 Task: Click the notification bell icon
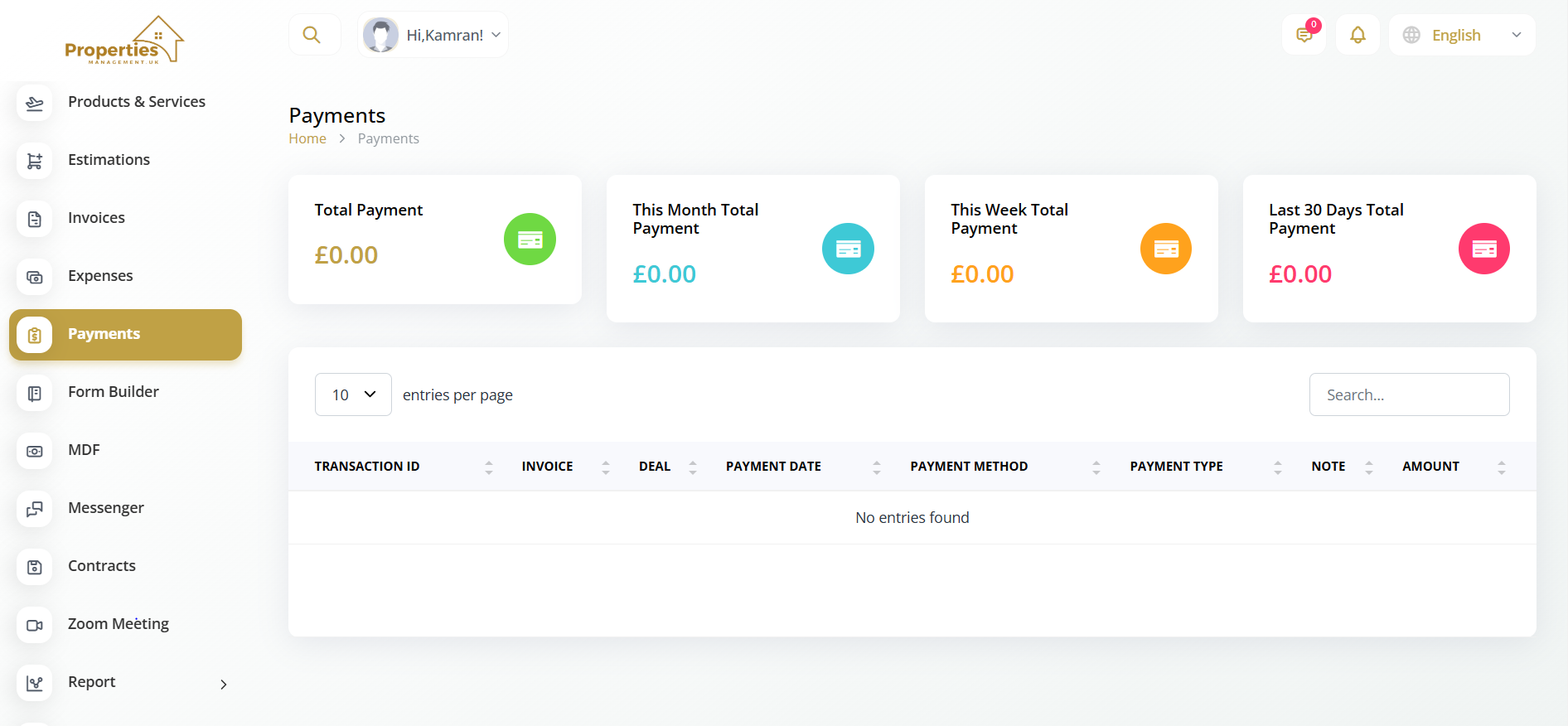pyautogui.click(x=1357, y=35)
